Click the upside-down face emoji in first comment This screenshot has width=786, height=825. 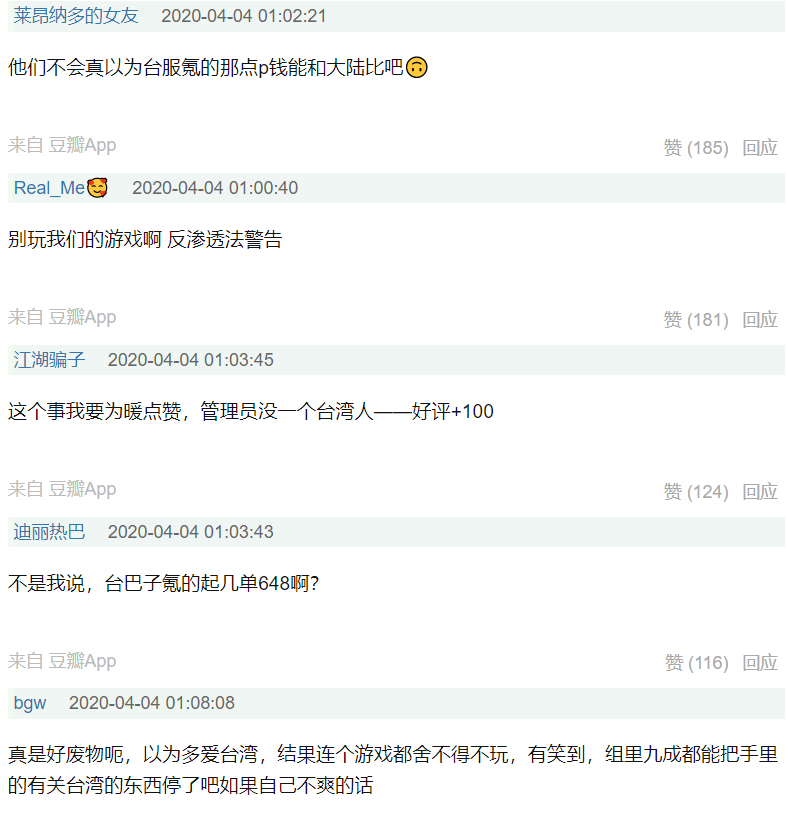coord(417,67)
